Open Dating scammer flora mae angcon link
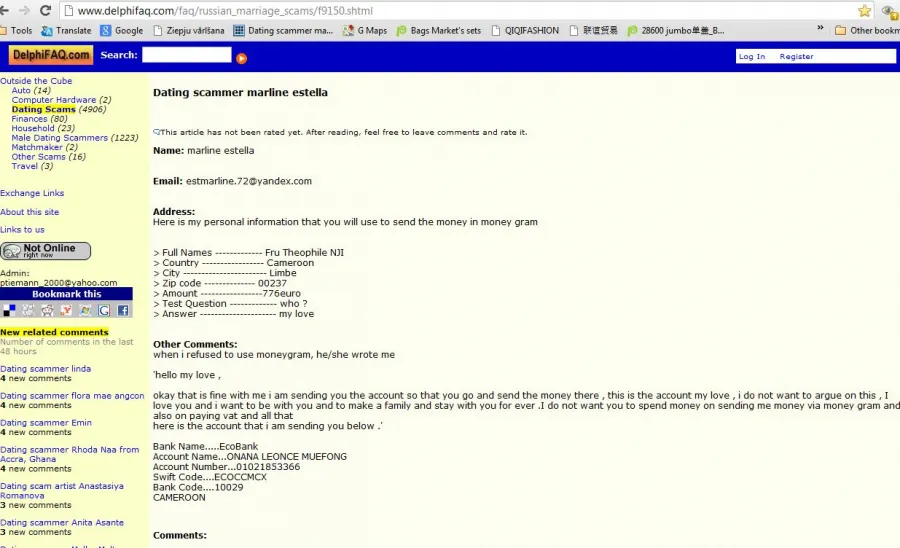 (x=72, y=396)
